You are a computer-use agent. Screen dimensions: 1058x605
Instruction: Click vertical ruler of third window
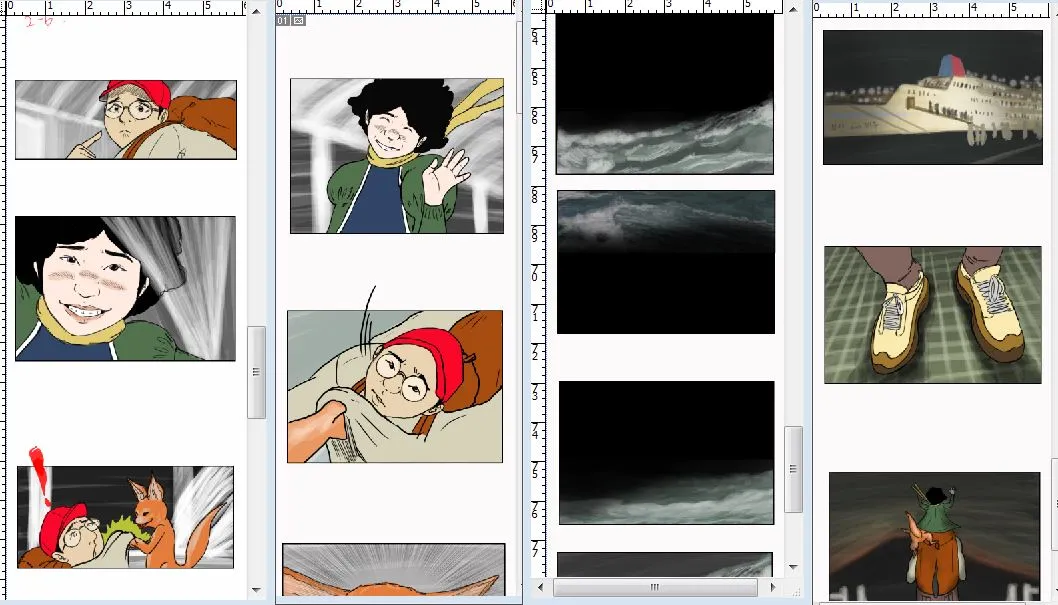coord(538,293)
